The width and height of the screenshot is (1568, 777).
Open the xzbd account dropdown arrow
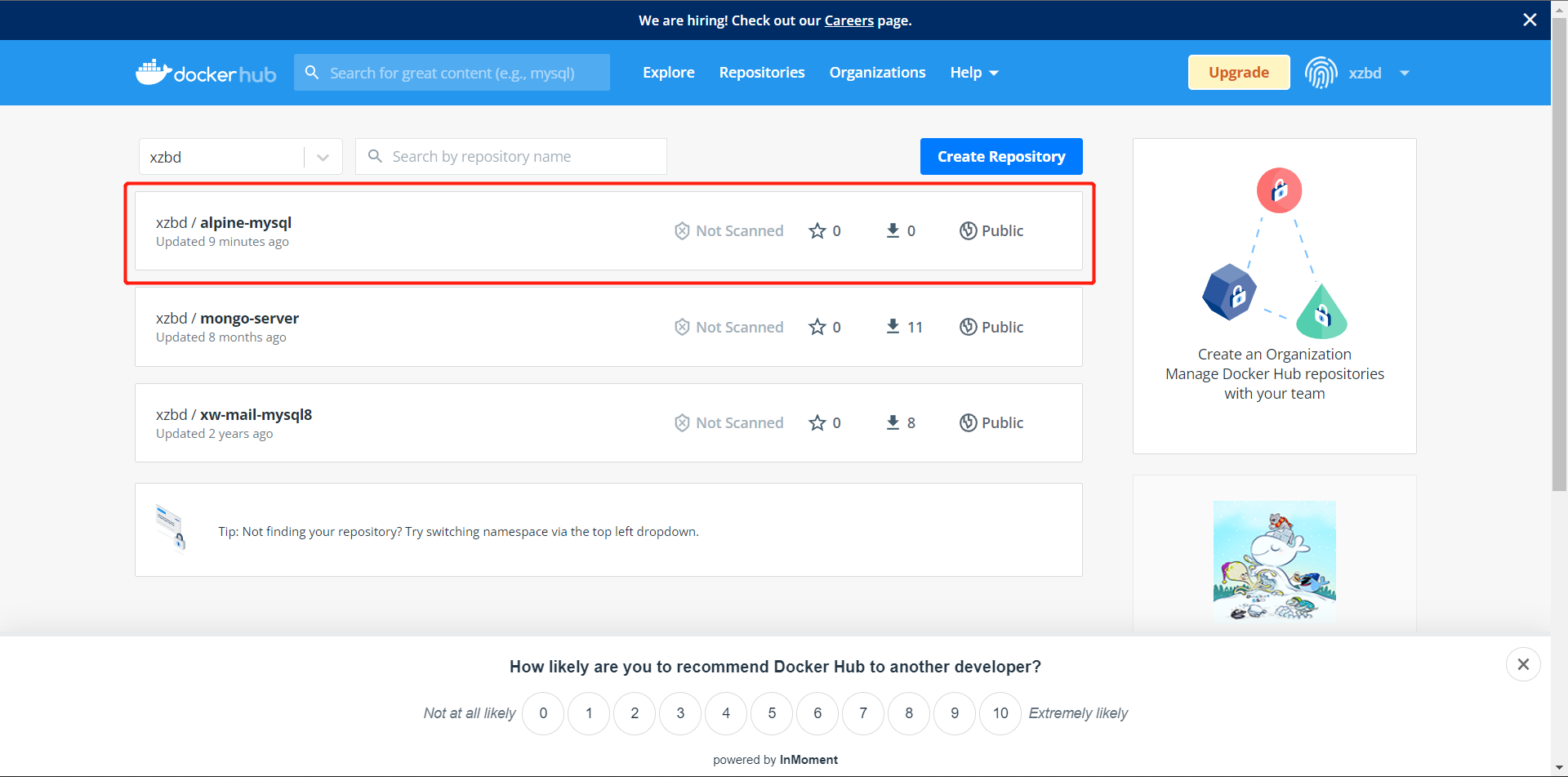click(x=1405, y=73)
